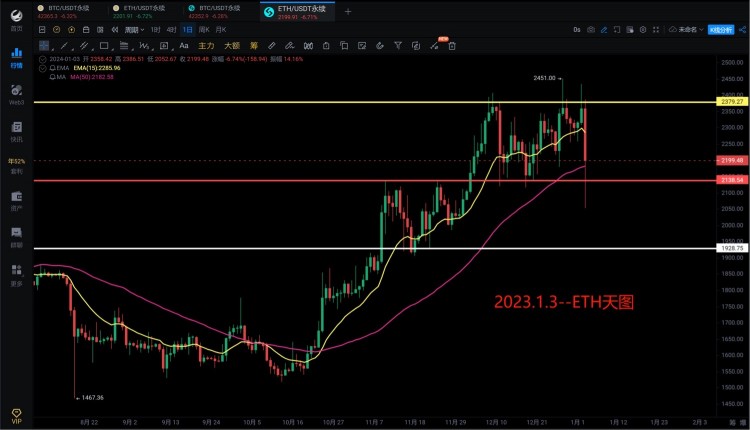Screen dimensions: 750x430
Task: Select the Fibonacci lines tool
Action: pyautogui.click(x=124, y=46)
